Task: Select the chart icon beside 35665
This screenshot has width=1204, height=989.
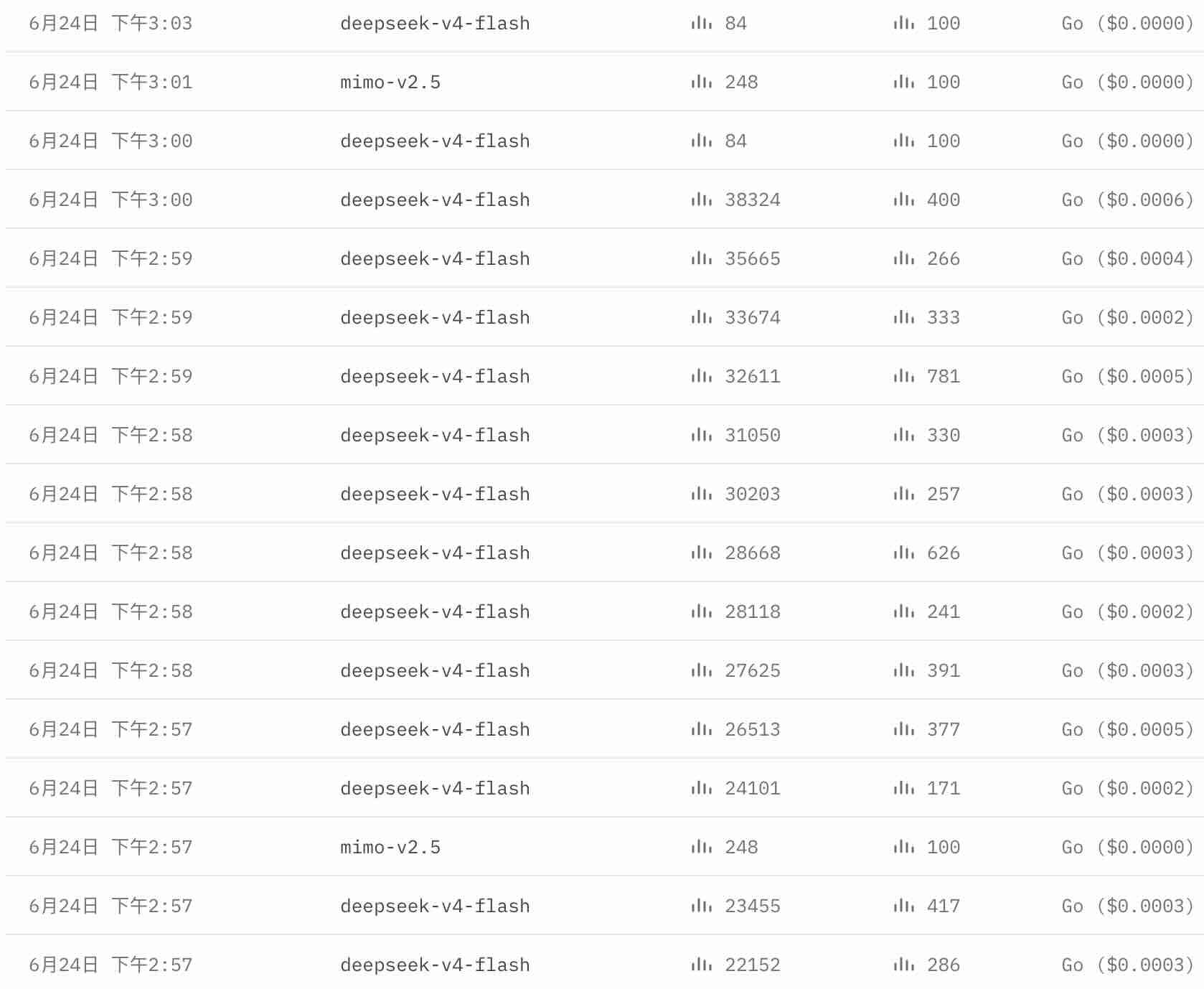Action: pyautogui.click(x=701, y=258)
